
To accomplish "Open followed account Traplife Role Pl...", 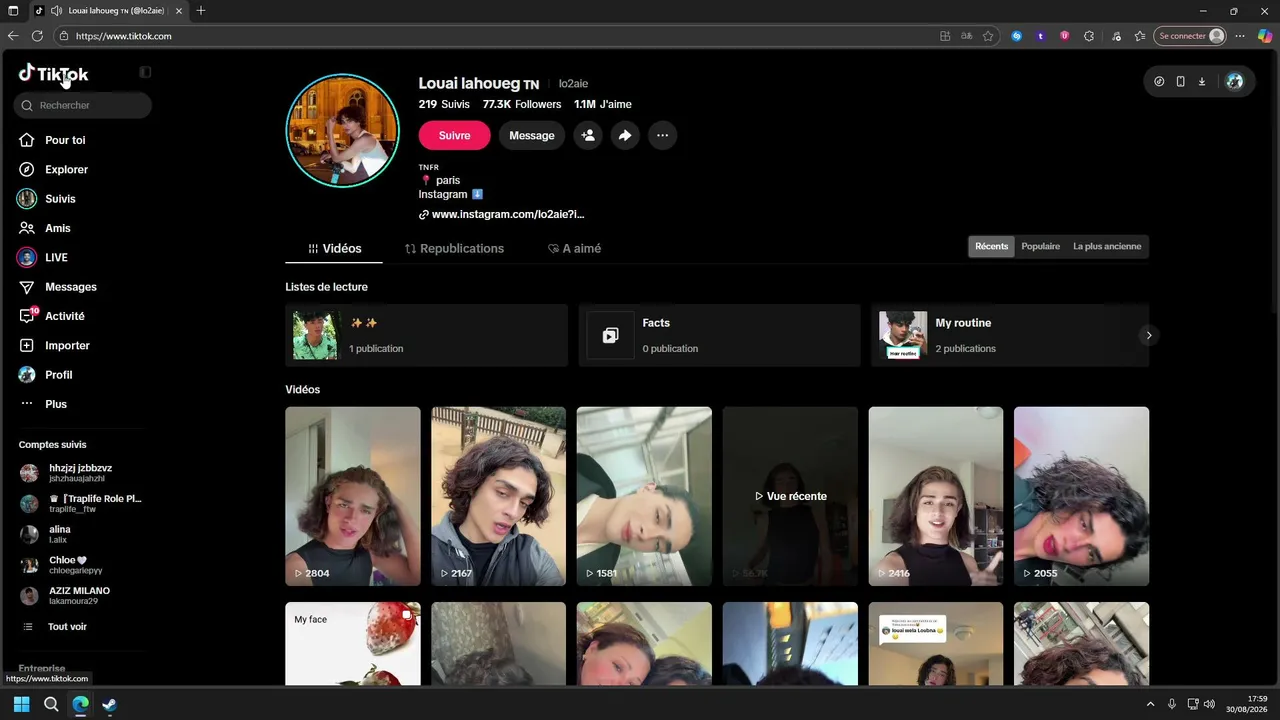I will [x=83, y=504].
